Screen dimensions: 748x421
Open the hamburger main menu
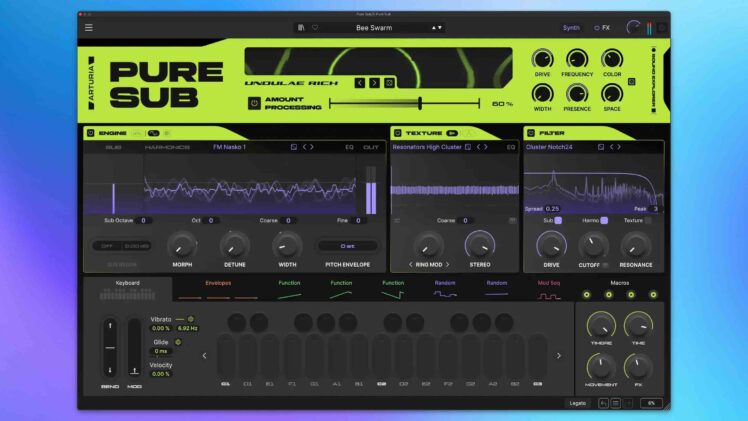click(89, 28)
